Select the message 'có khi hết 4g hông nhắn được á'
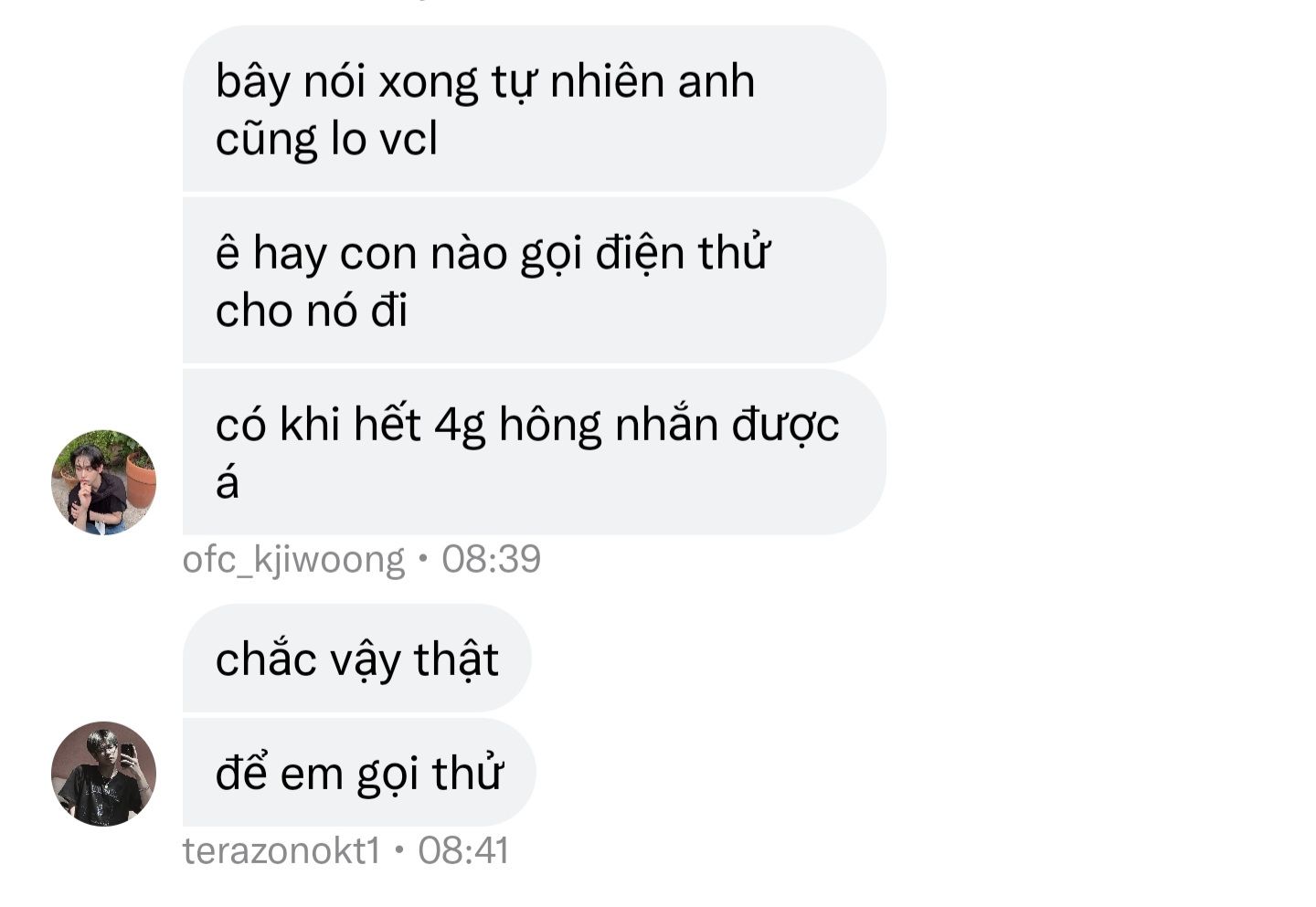This screenshot has height=907, width=1316. click(535, 452)
